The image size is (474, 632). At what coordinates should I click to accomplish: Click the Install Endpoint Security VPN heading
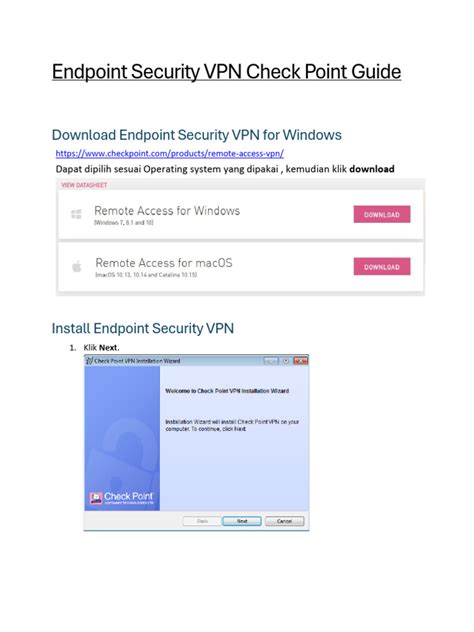coord(143,328)
